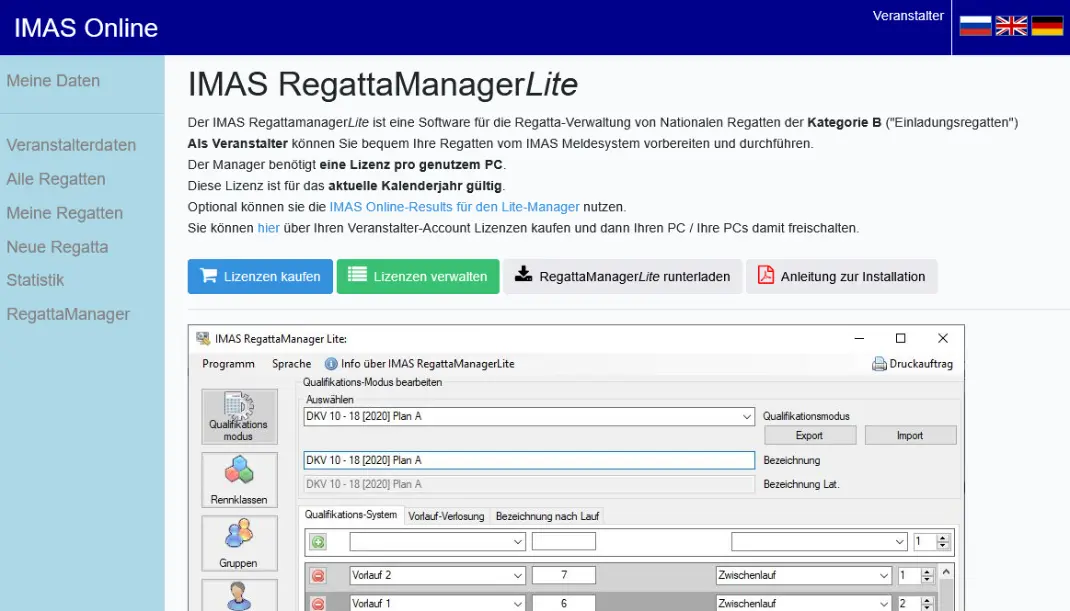The image size is (1070, 611).
Task: Open Anleitung zur Installation PDF
Action: pos(841,276)
